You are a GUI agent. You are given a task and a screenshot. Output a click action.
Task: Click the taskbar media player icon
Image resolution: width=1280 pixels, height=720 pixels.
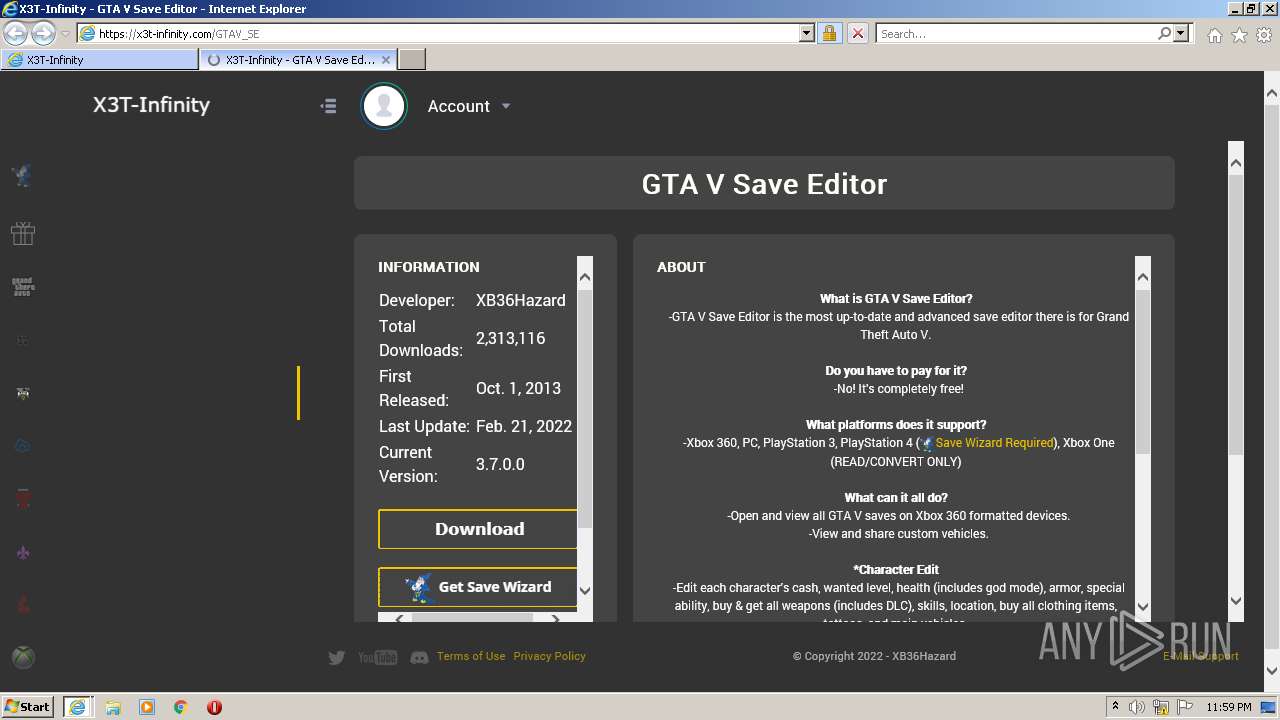pos(147,707)
